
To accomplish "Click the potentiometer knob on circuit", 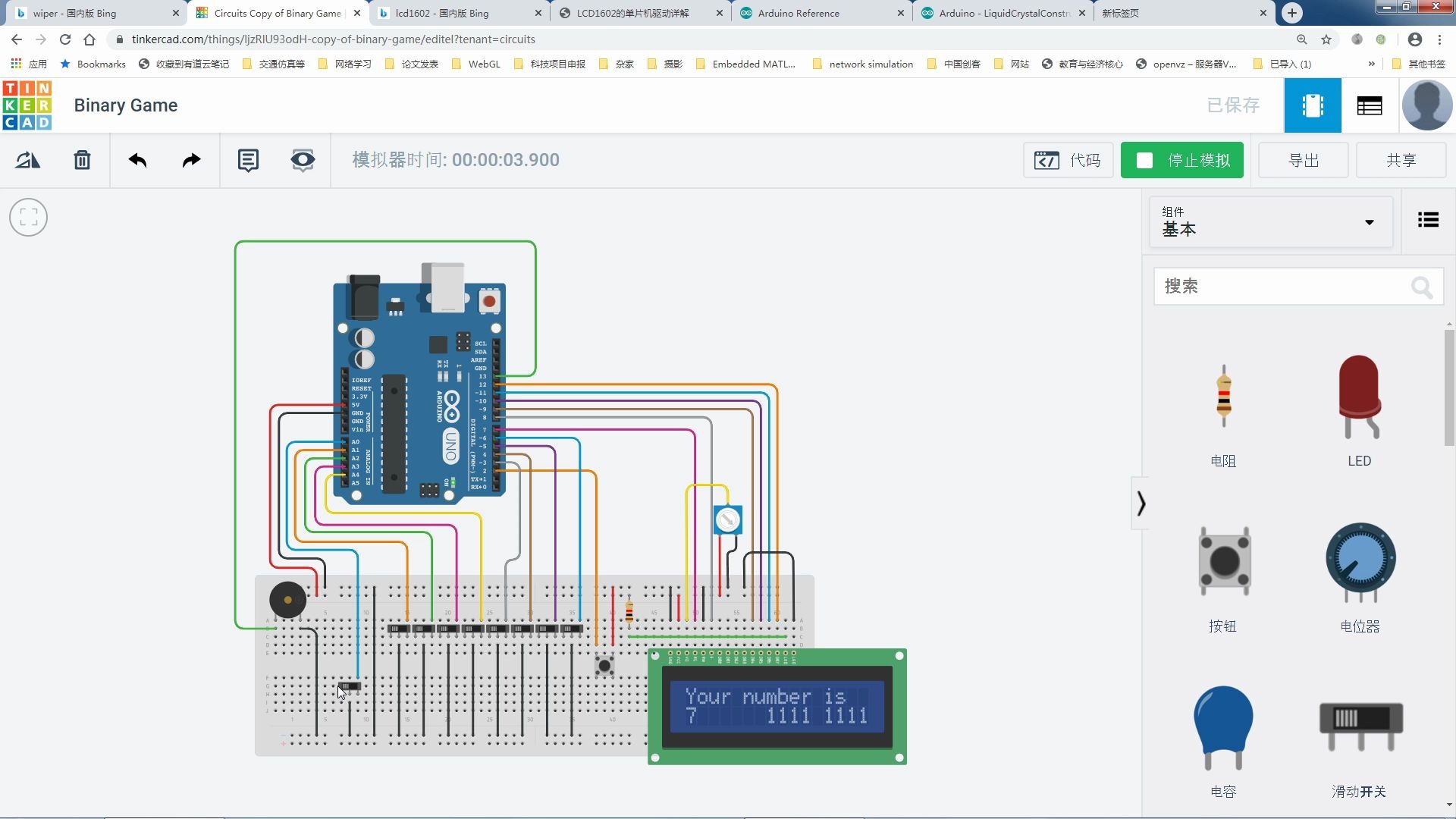I will 727,520.
